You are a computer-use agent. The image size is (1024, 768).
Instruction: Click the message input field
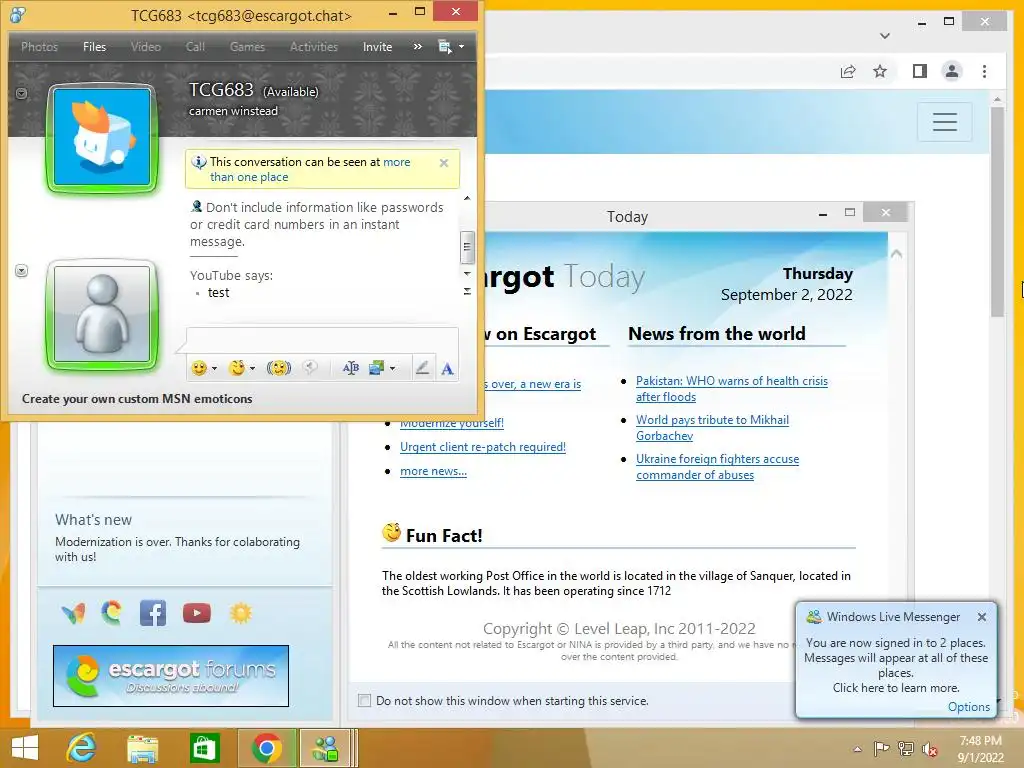[323, 341]
